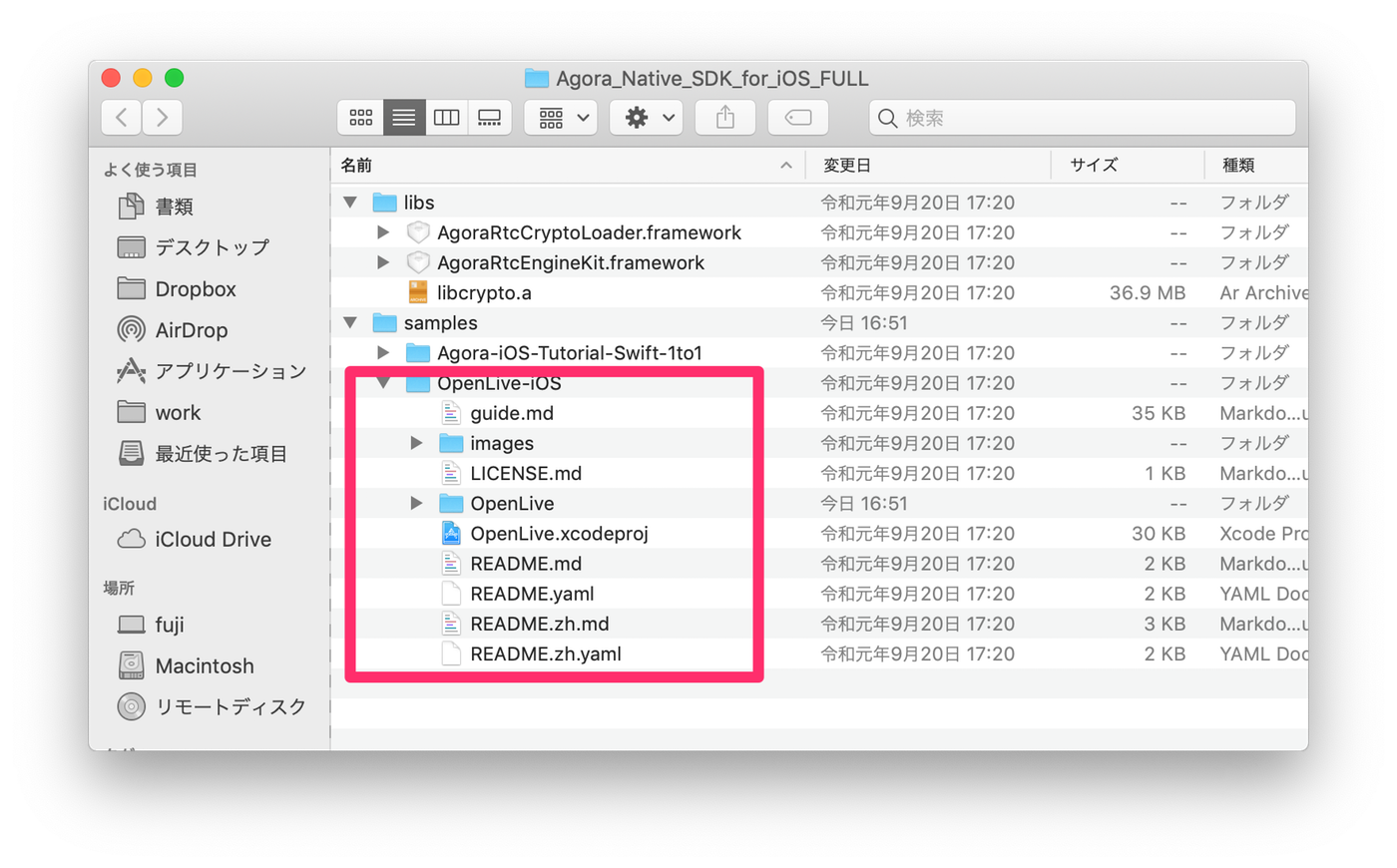Image resolution: width=1397 pixels, height=868 pixels.
Task: Select the README.zh.md file name
Action: pyautogui.click(x=540, y=624)
